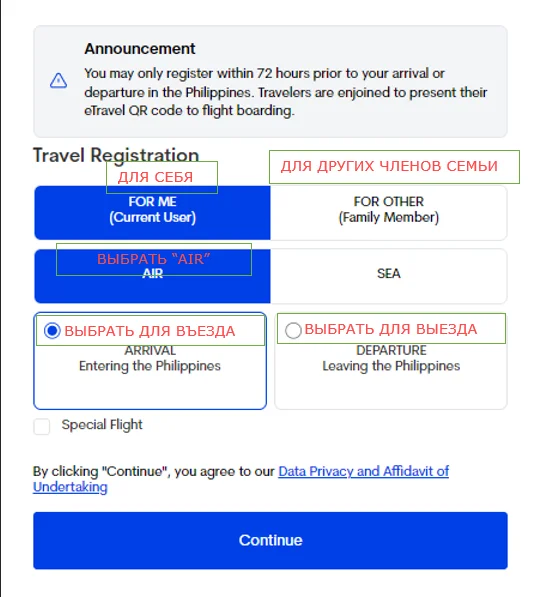Image resolution: width=534 pixels, height=597 pixels.
Task: Click the "ВЫБРАТЬ ДЛЯ ВЫЕЗДА" red annotation text
Action: [x=391, y=329]
